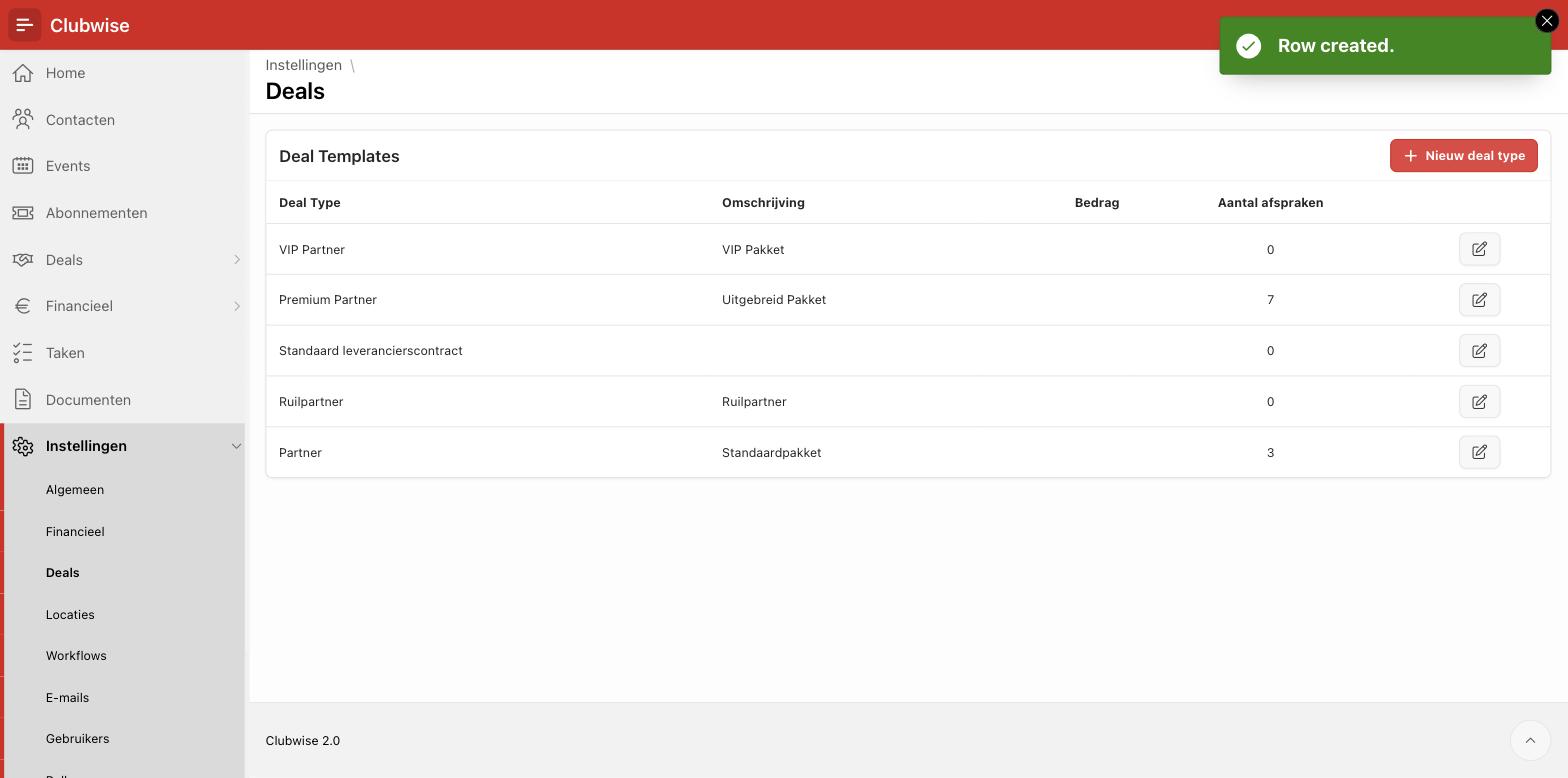Edit the Standaard leverancierscontract row
The image size is (1568, 778).
point(1479,351)
